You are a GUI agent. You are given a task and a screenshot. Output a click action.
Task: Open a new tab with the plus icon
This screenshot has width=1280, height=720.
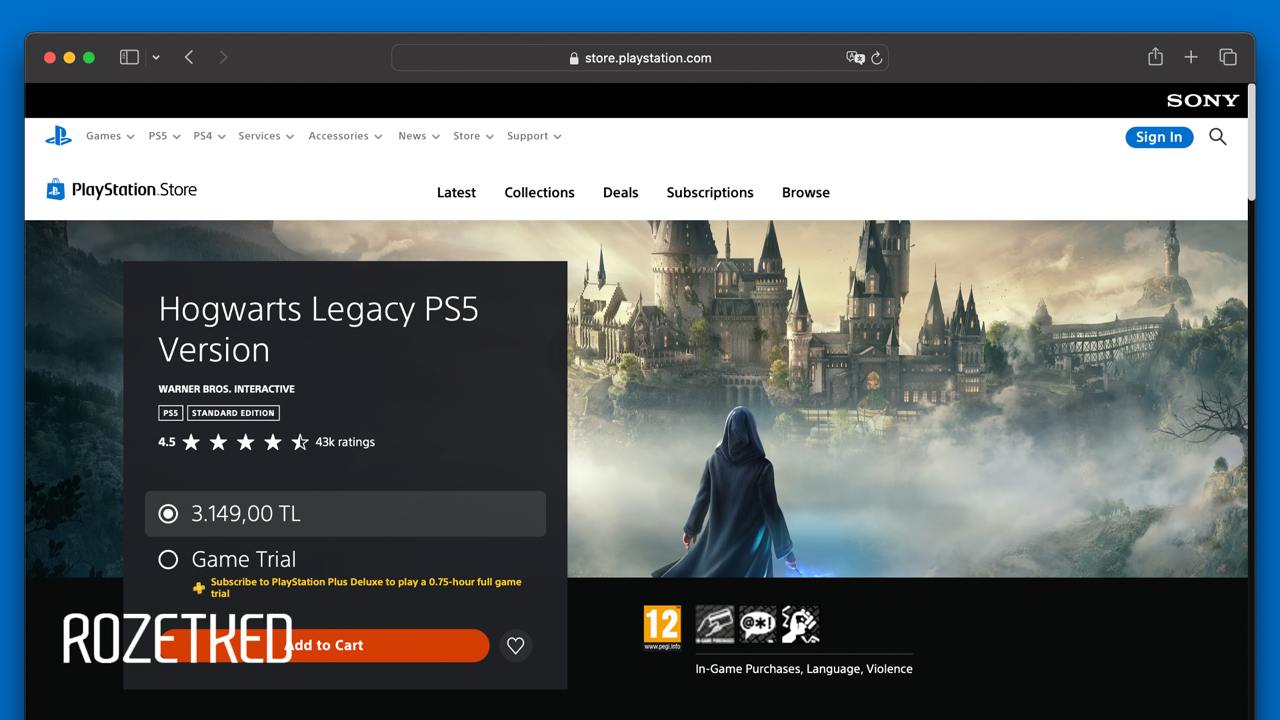click(1191, 58)
